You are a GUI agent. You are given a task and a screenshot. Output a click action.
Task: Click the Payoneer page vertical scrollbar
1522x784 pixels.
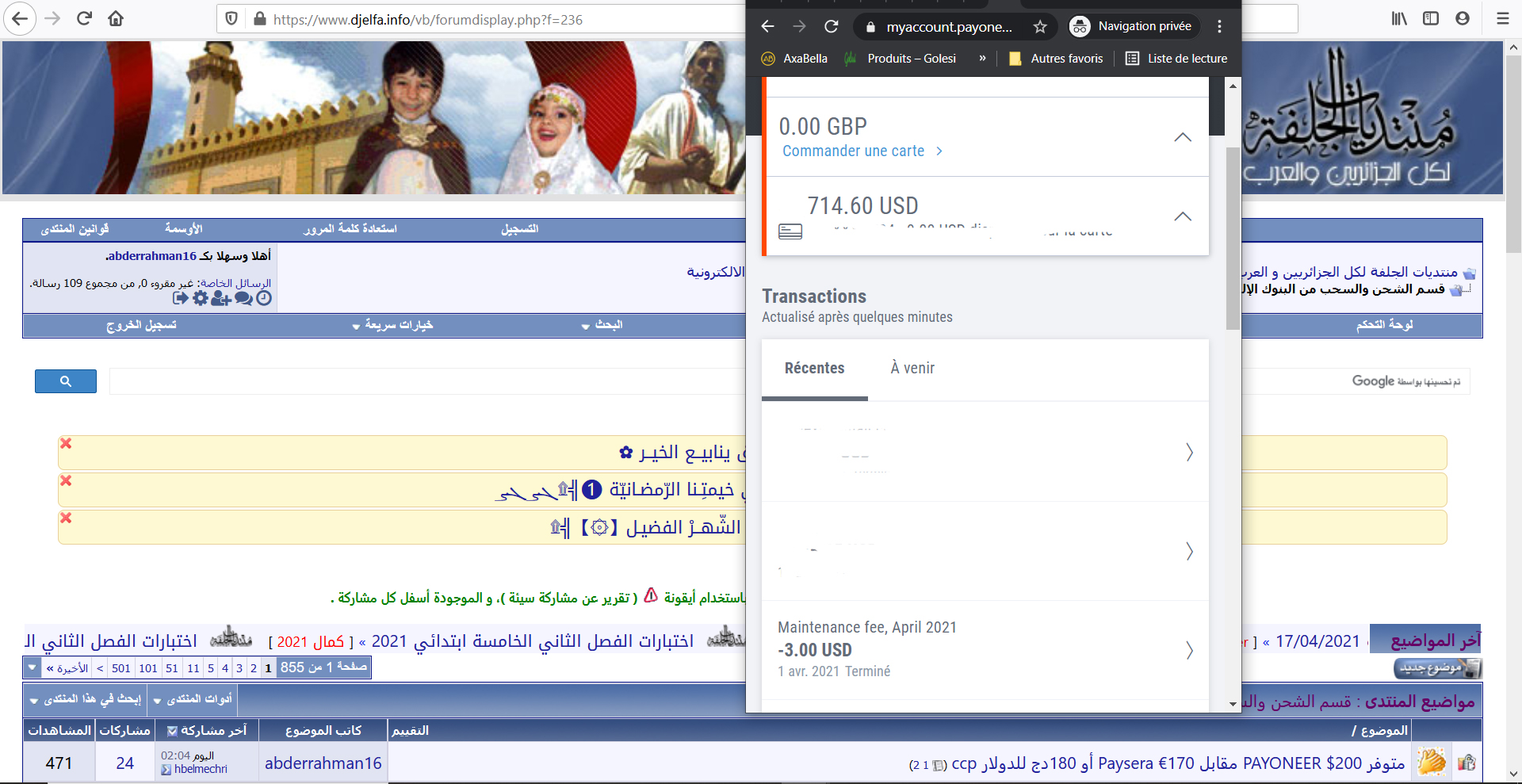click(x=1233, y=238)
